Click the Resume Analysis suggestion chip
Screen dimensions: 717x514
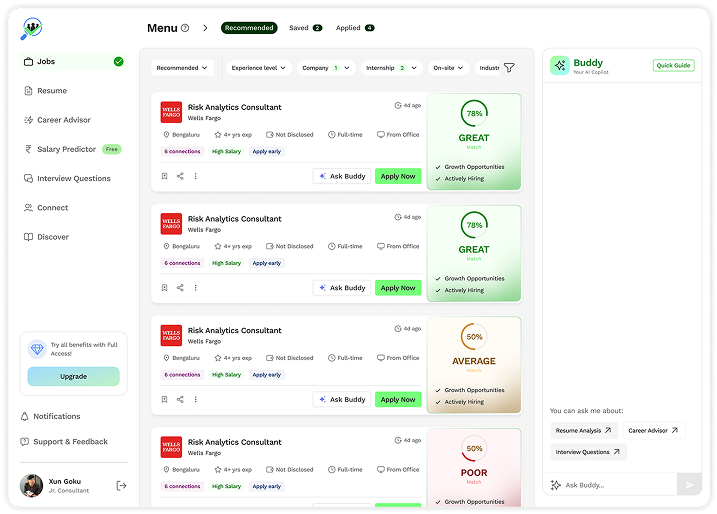(583, 430)
